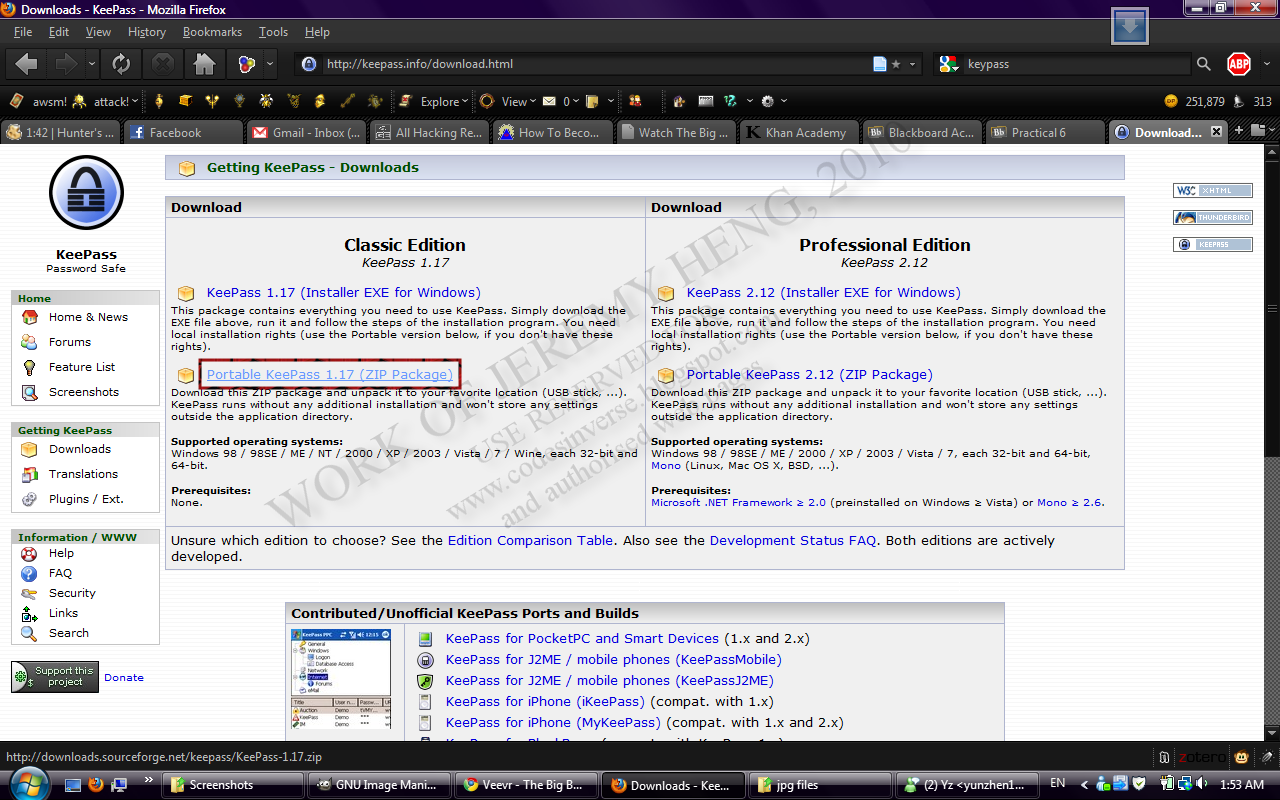Image resolution: width=1280 pixels, height=800 pixels.
Task: Open the File menu
Action: pyautogui.click(x=23, y=32)
